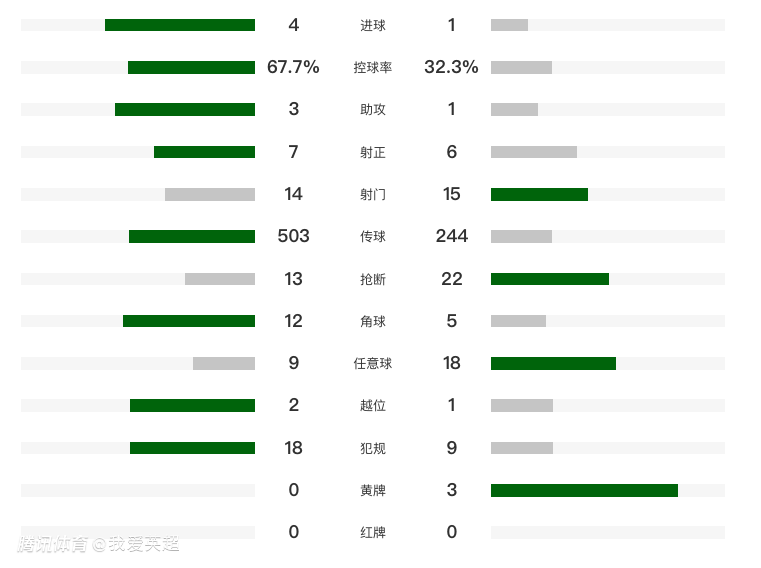Click the 犯规 row label
761x568 pixels.
coord(373,448)
